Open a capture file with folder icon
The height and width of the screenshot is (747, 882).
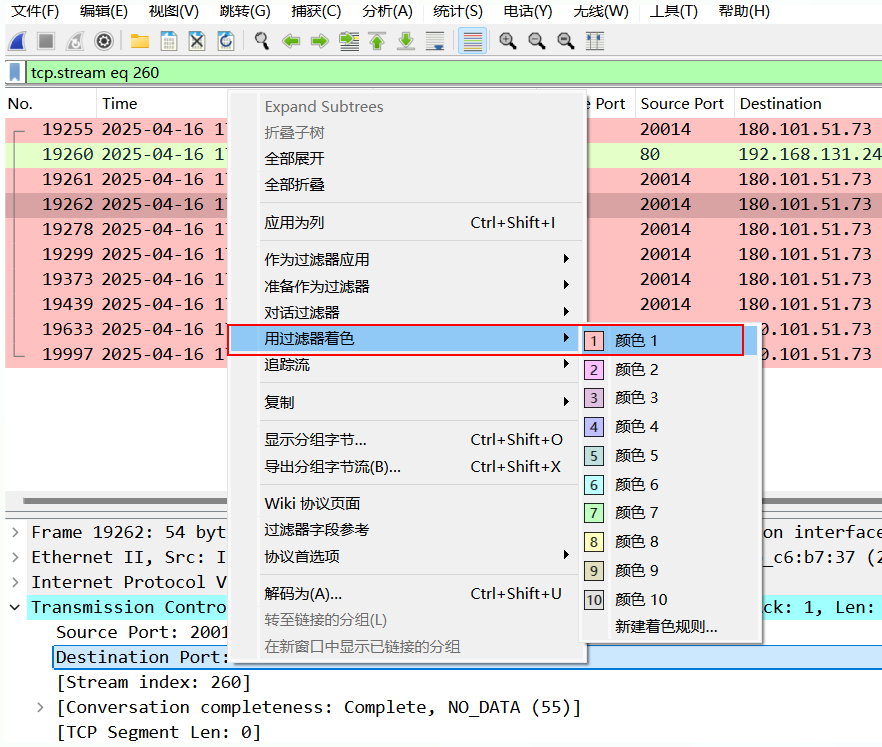(x=140, y=41)
